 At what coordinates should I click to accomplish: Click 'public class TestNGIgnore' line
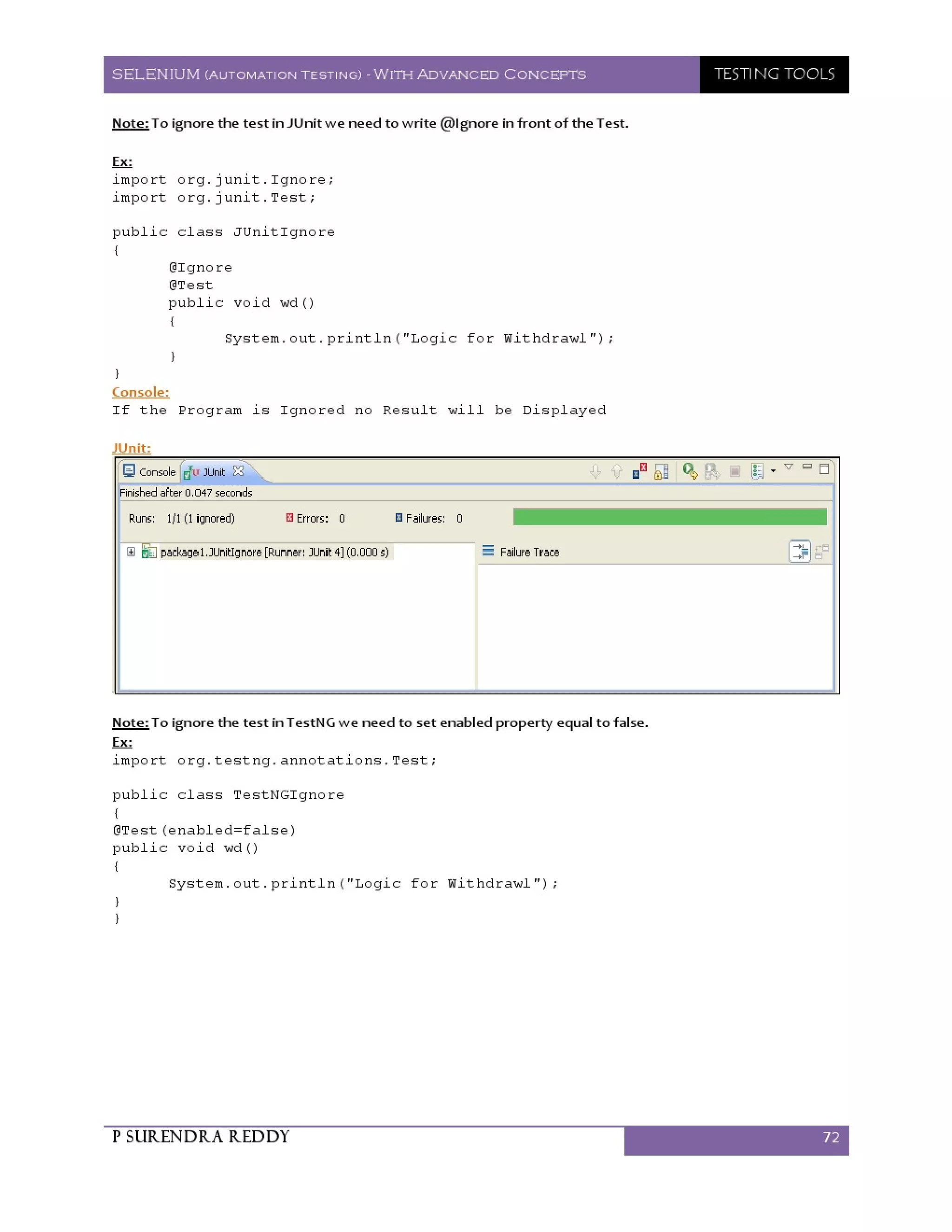[228, 795]
